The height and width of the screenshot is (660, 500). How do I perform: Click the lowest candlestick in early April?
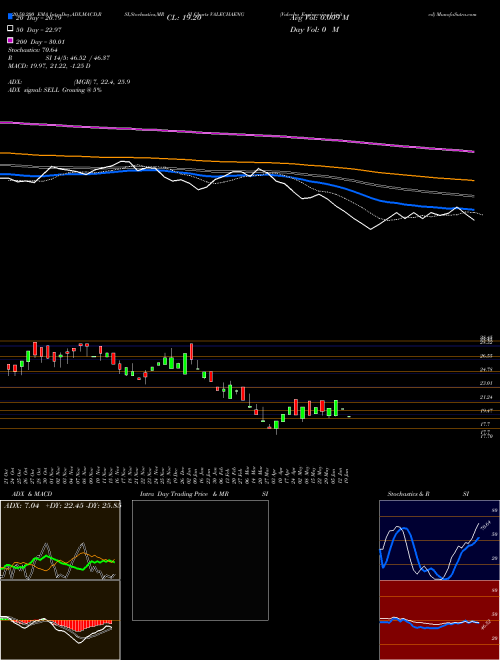pyautogui.click(x=277, y=426)
